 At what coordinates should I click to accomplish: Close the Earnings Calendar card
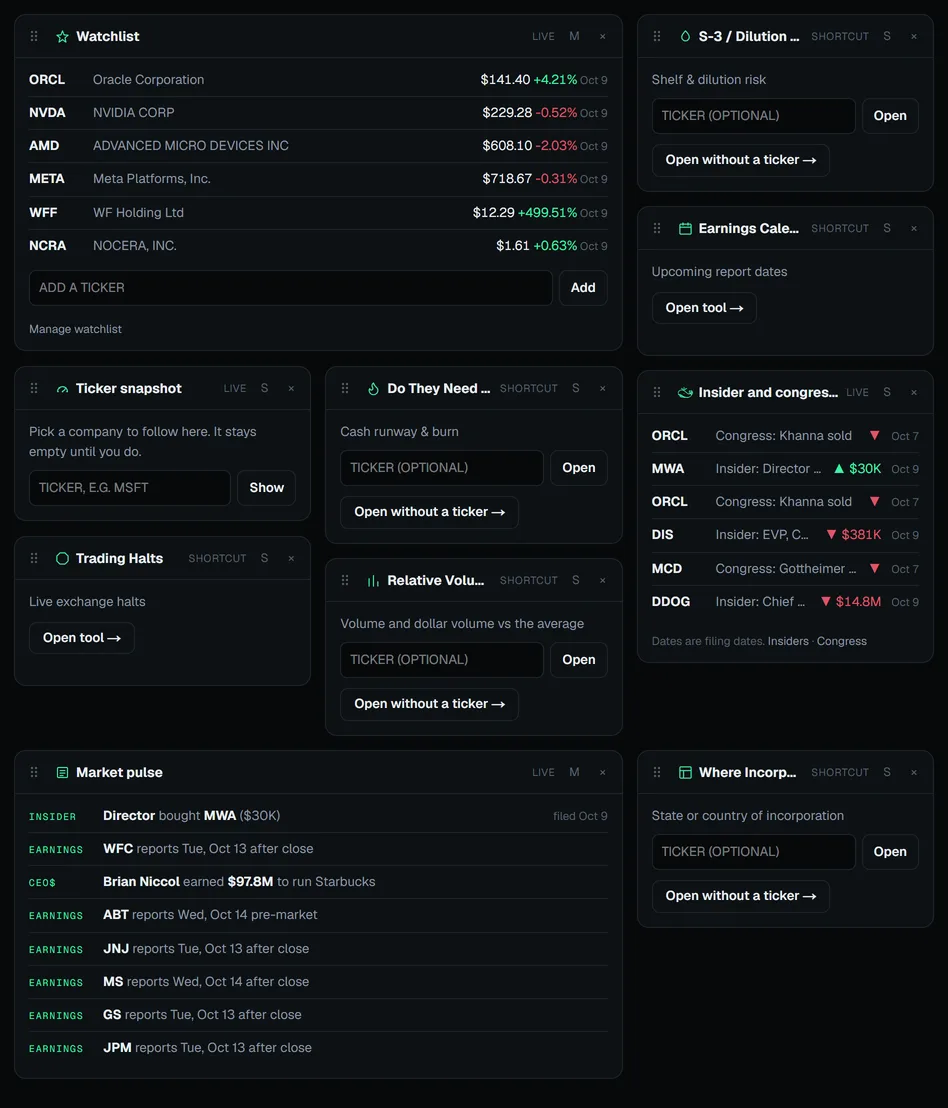coord(913,228)
